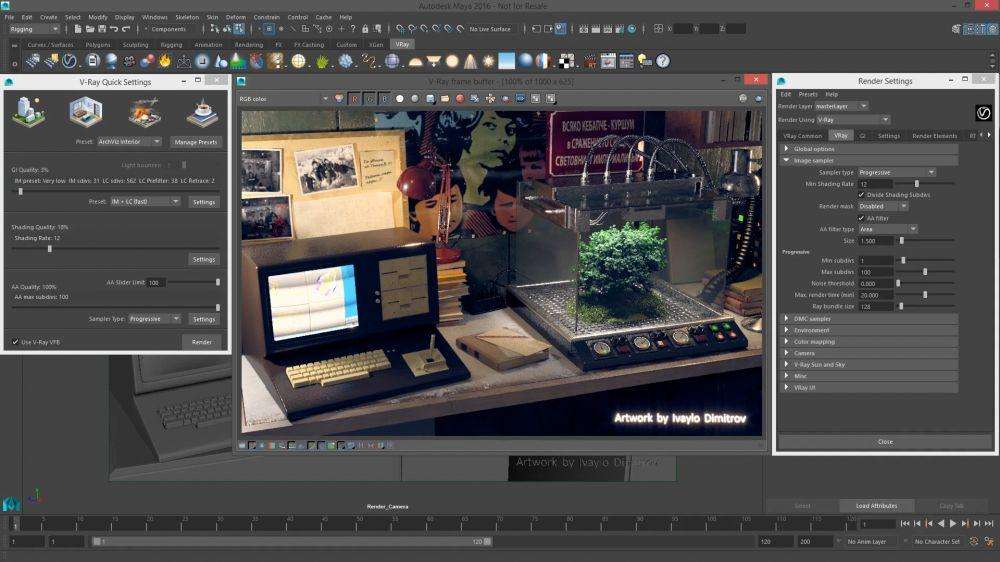Click the Render button
Screen dimensions: 1000x562
(x=202, y=342)
